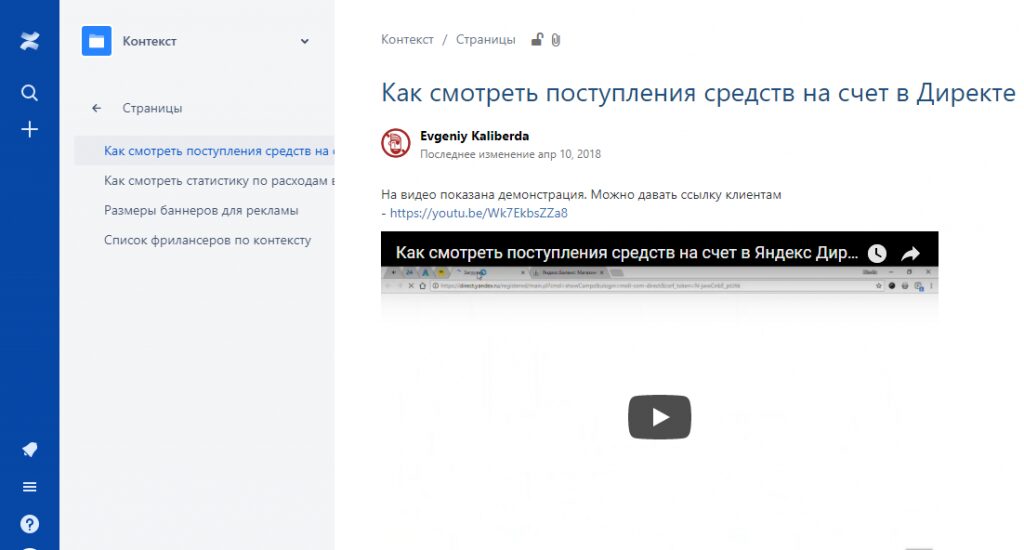Expand the Контекст space dropdown chevron

coord(305,41)
